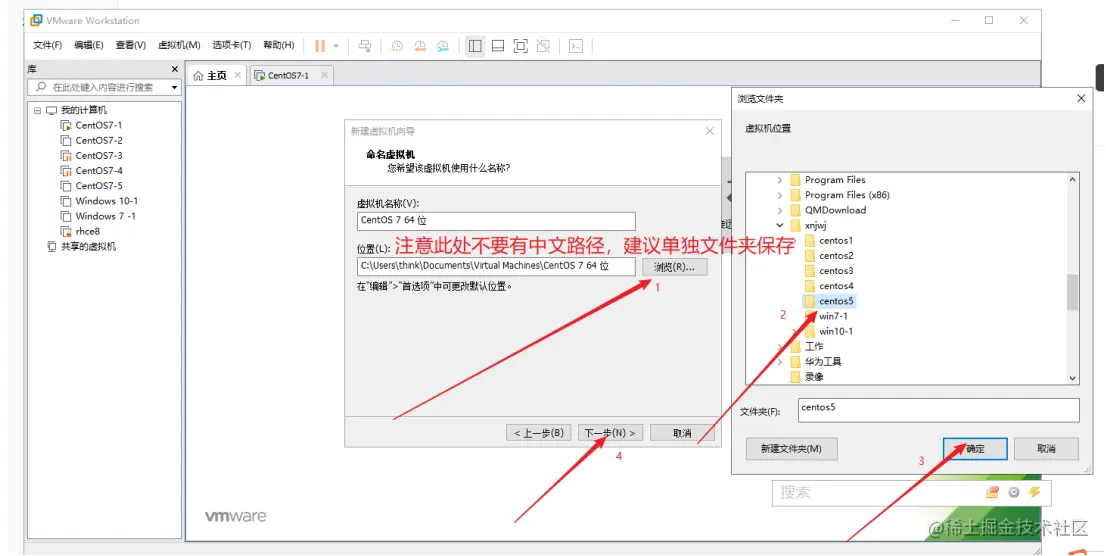
Task: Click 取消 in the browse folder dialog
Action: coord(1046,449)
